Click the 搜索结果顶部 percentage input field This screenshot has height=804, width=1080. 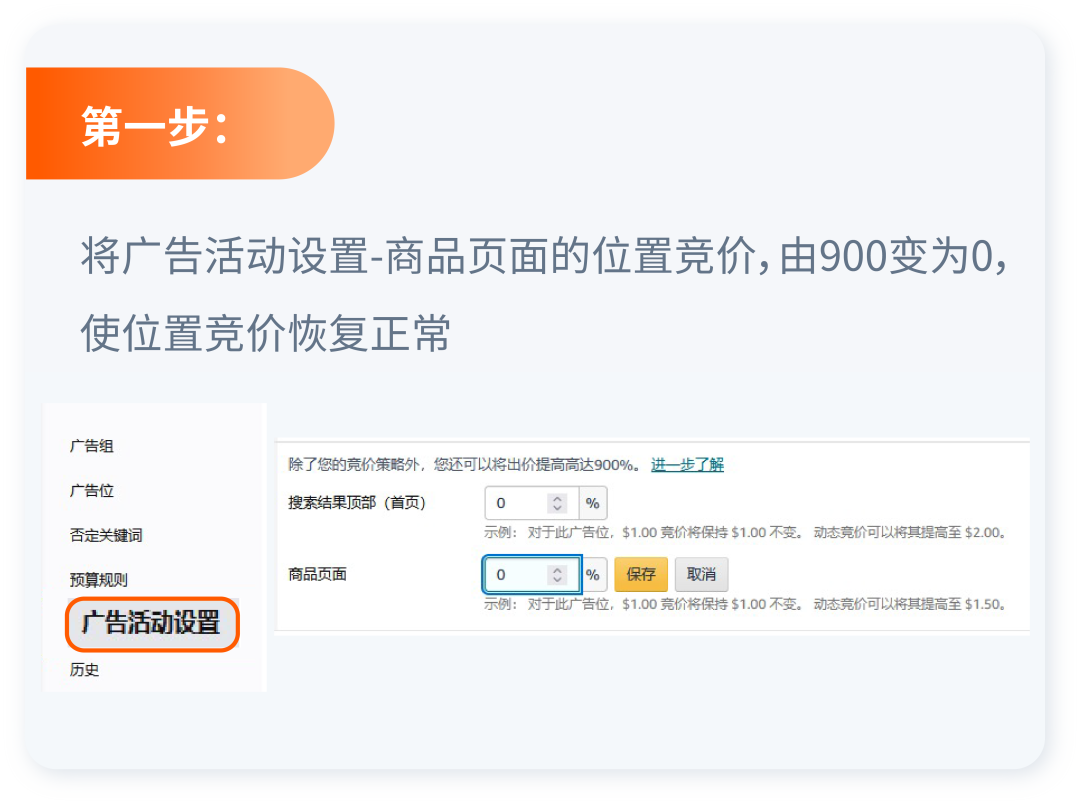click(x=530, y=503)
